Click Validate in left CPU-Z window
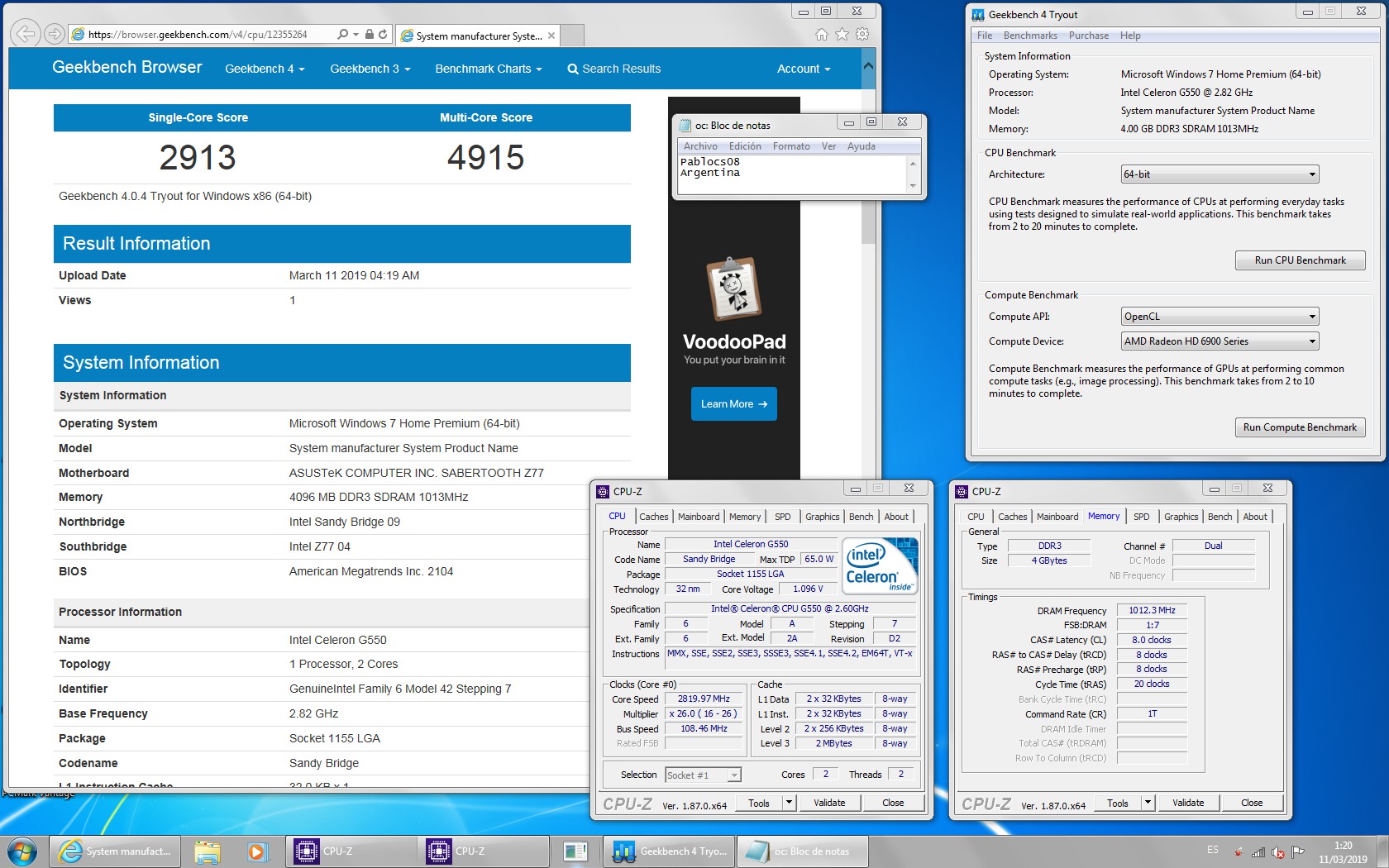 click(829, 802)
